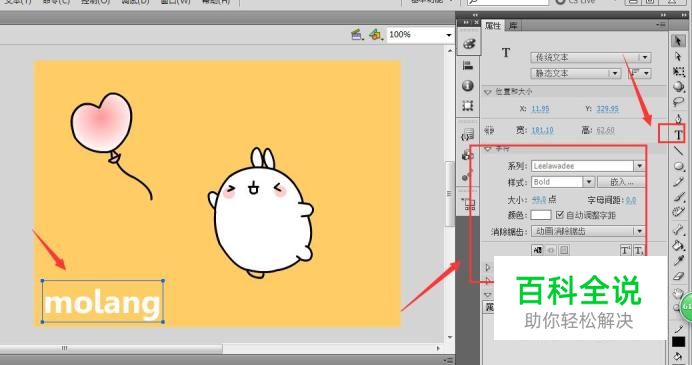Click the width value 181.10
This screenshot has width=692, height=365.
542,130
